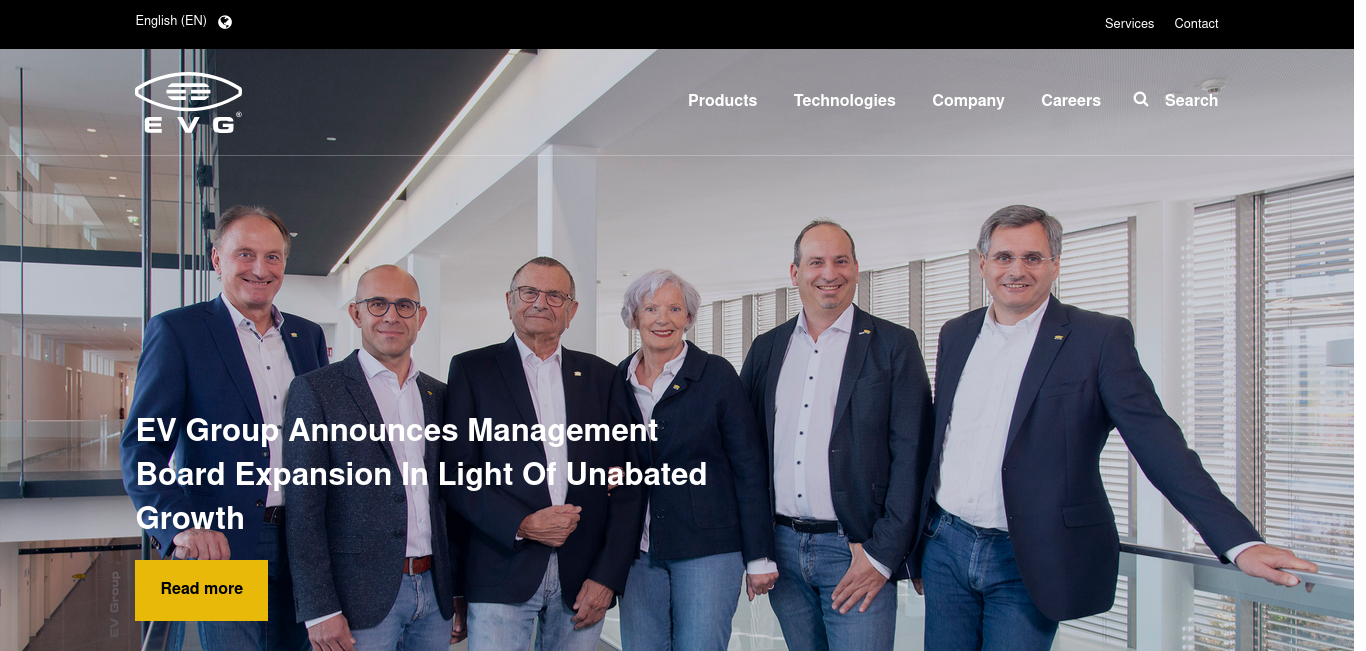Image resolution: width=1366 pixels, height=651 pixels.
Task: Click the EVG logo
Action: tap(188, 103)
